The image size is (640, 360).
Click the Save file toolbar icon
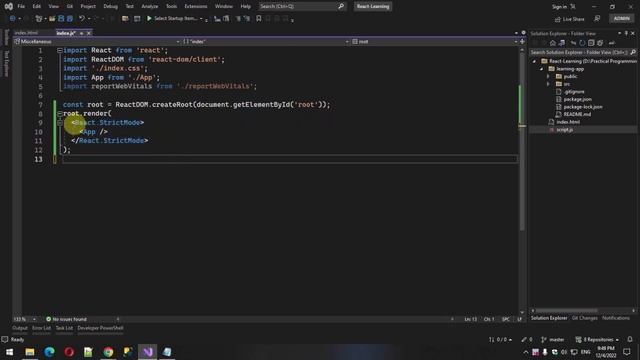point(61,18)
